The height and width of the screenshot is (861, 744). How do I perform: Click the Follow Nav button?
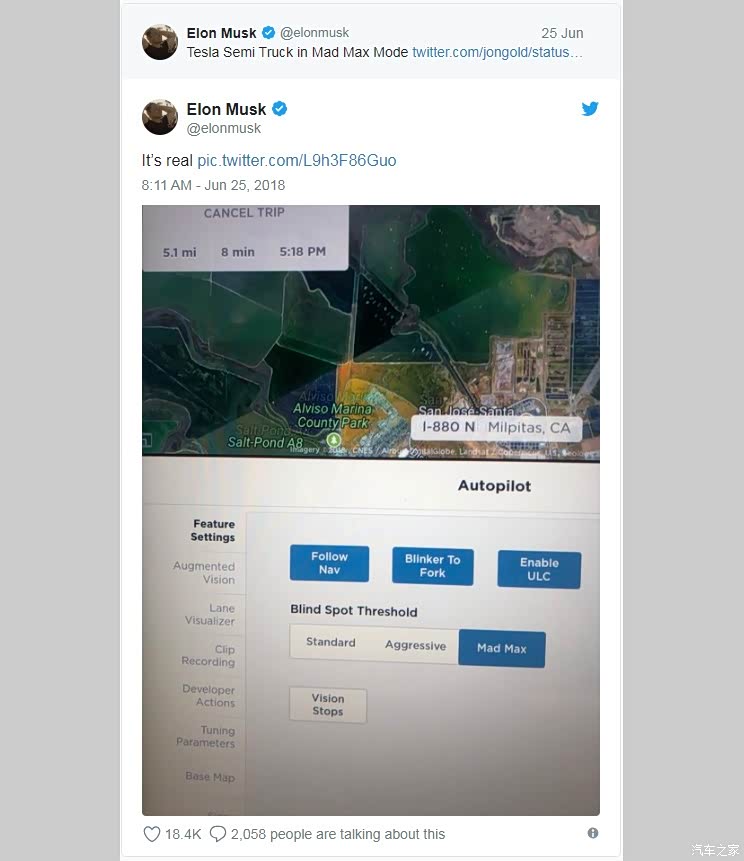pyautogui.click(x=329, y=563)
